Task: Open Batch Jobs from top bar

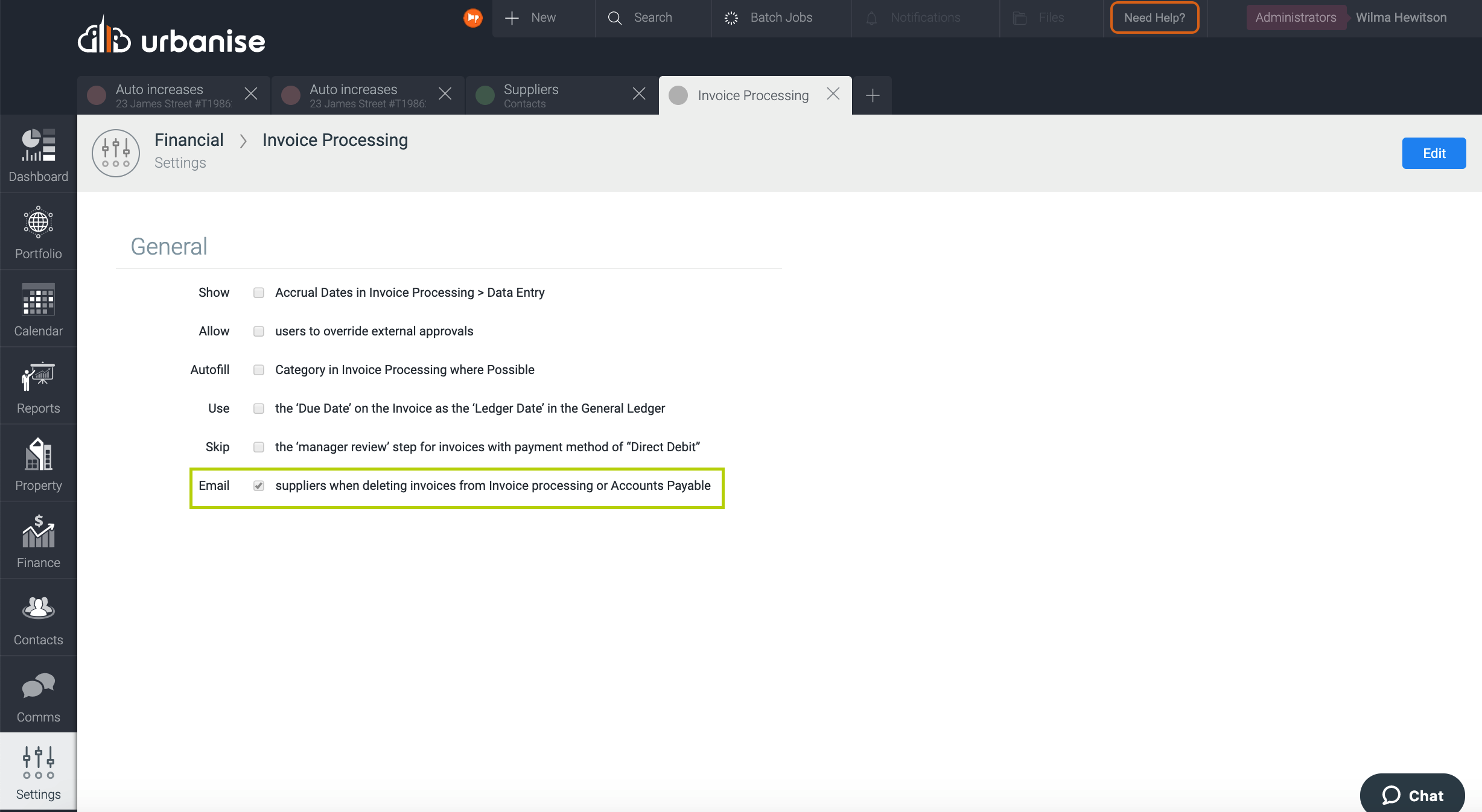Action: [x=769, y=17]
